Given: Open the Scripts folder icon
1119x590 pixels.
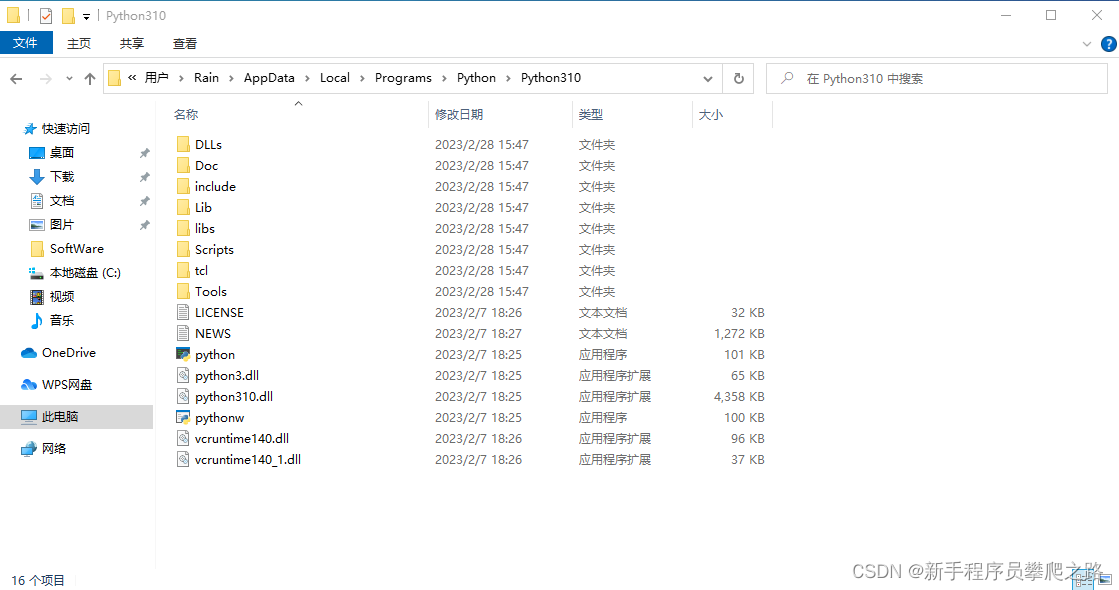Looking at the screenshot, I should 183,249.
